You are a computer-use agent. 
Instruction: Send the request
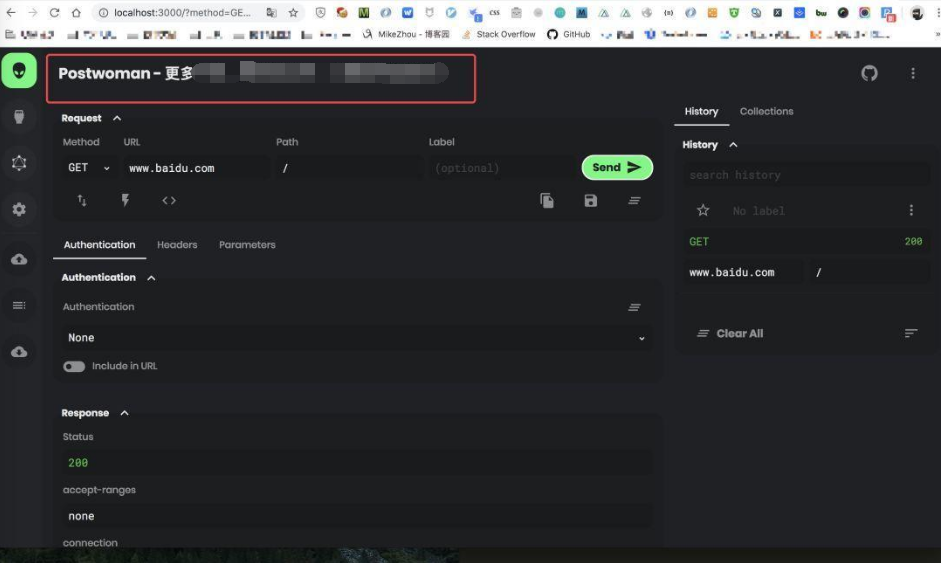click(617, 167)
